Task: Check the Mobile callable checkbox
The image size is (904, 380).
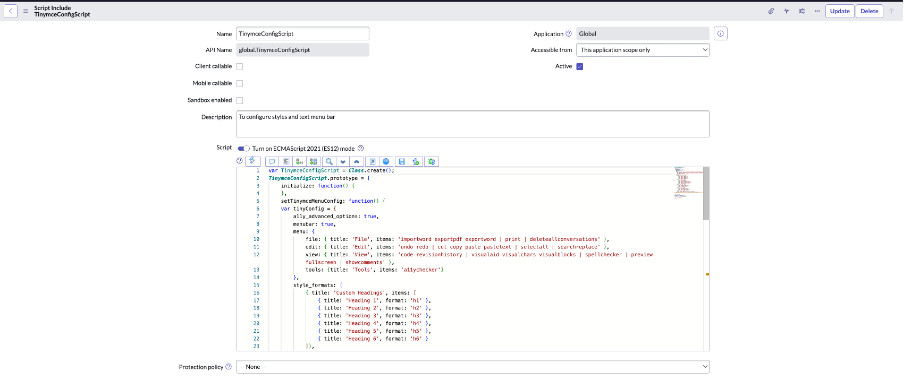Action: point(239,84)
